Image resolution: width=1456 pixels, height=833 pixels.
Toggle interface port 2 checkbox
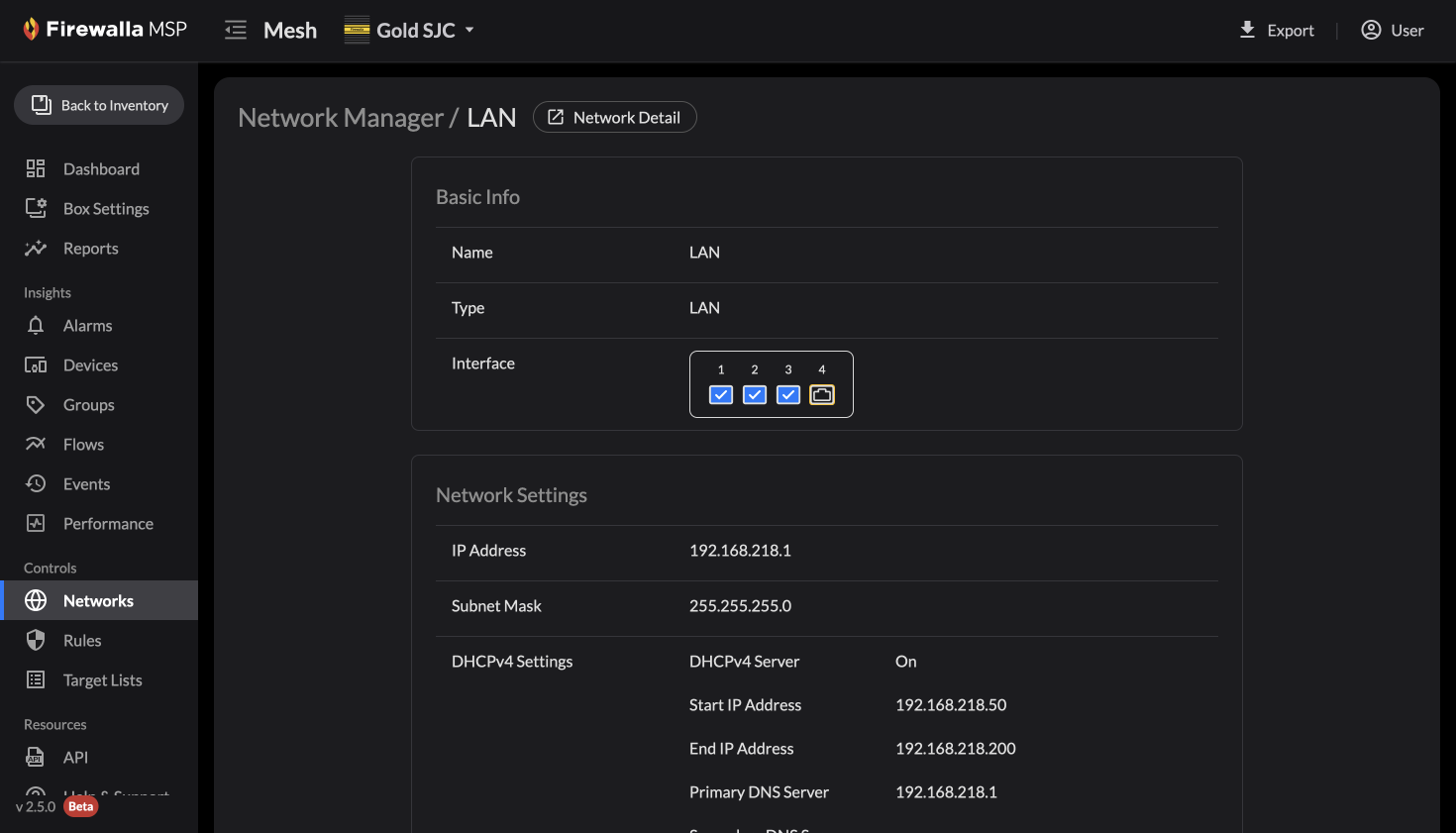(x=755, y=395)
